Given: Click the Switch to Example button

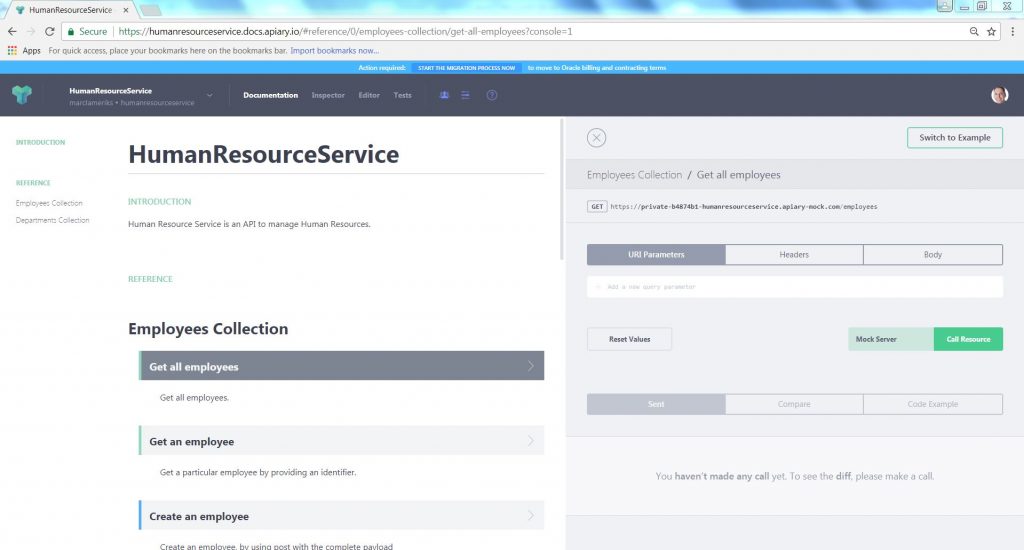Looking at the screenshot, I should pos(954,138).
